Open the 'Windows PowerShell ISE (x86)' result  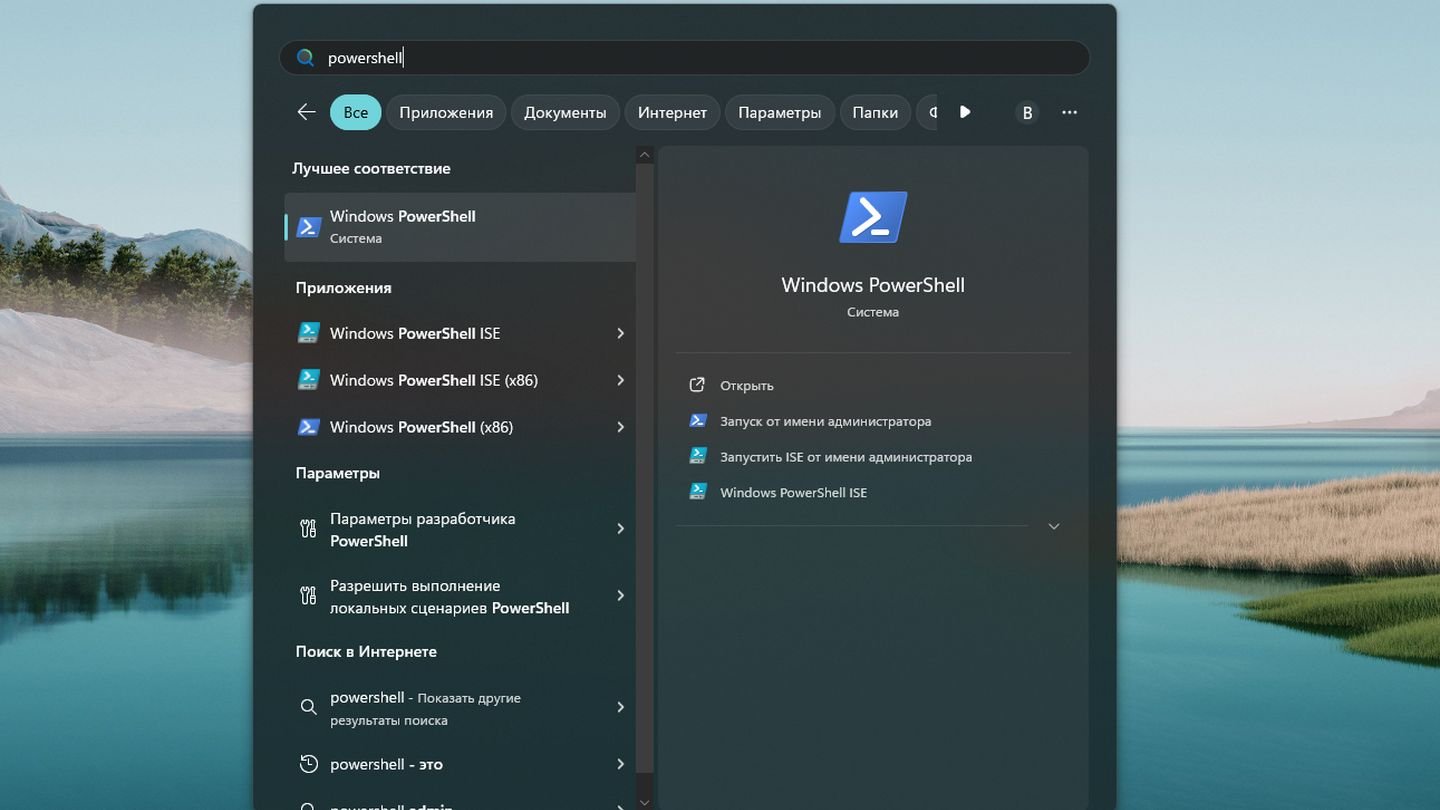(460, 380)
